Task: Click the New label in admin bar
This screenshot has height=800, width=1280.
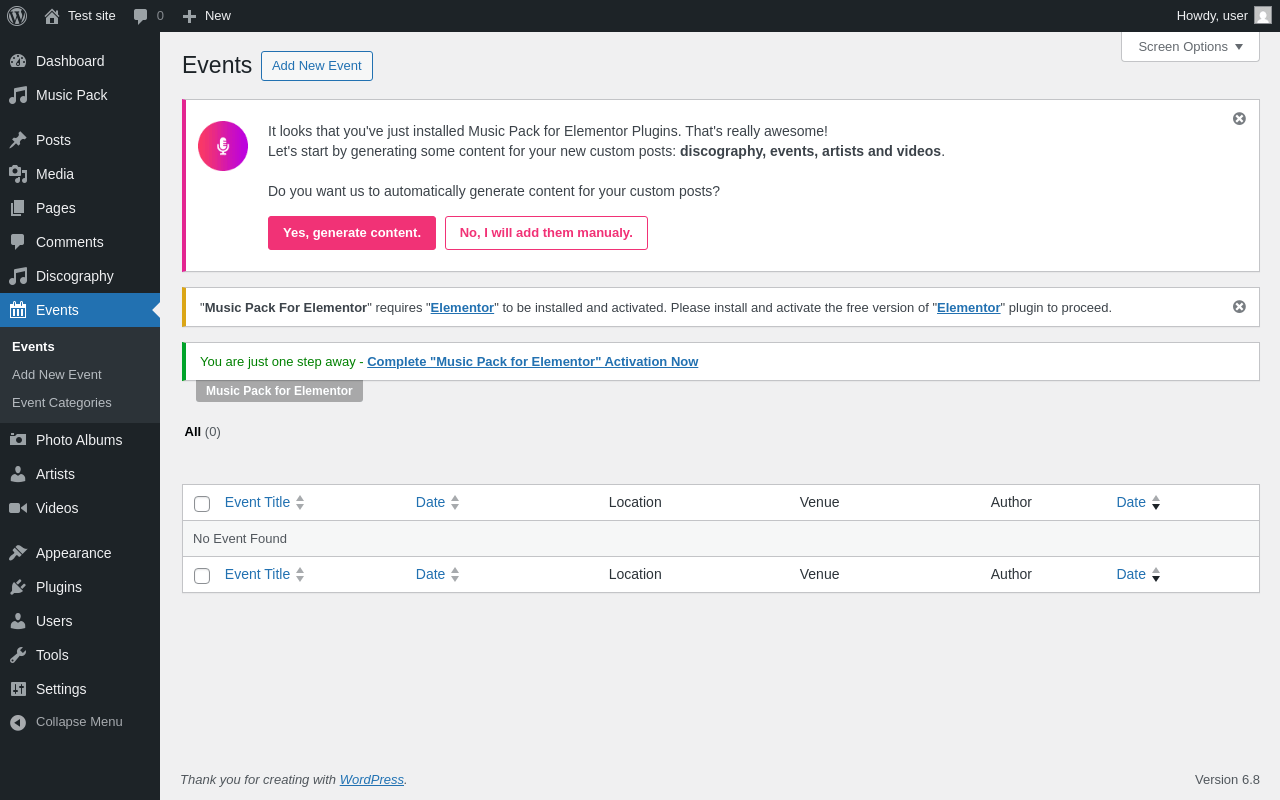Action: (218, 16)
